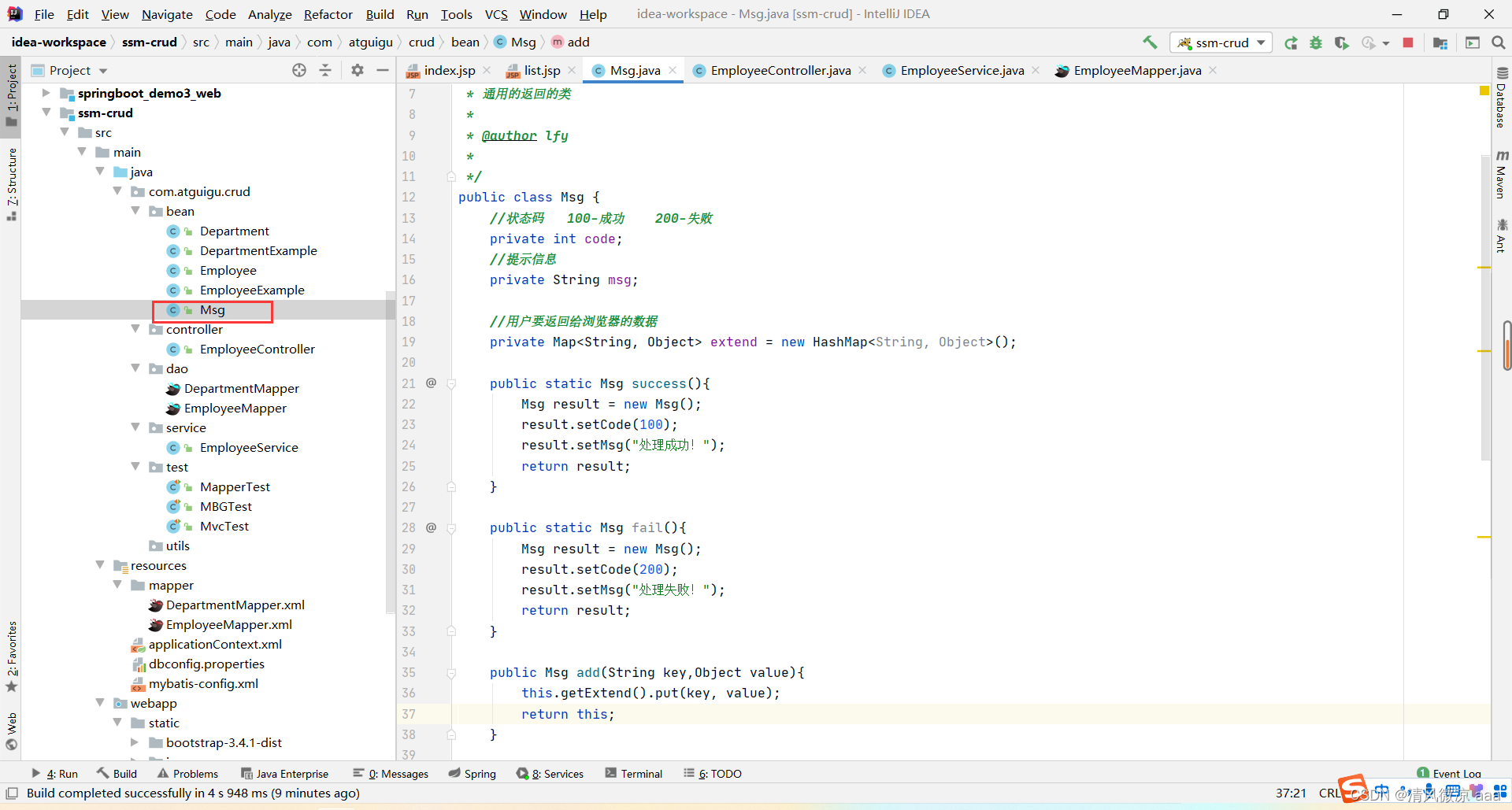Image resolution: width=1512 pixels, height=810 pixels.
Task: Open the Run tool window button
Action: pyautogui.click(x=55, y=774)
